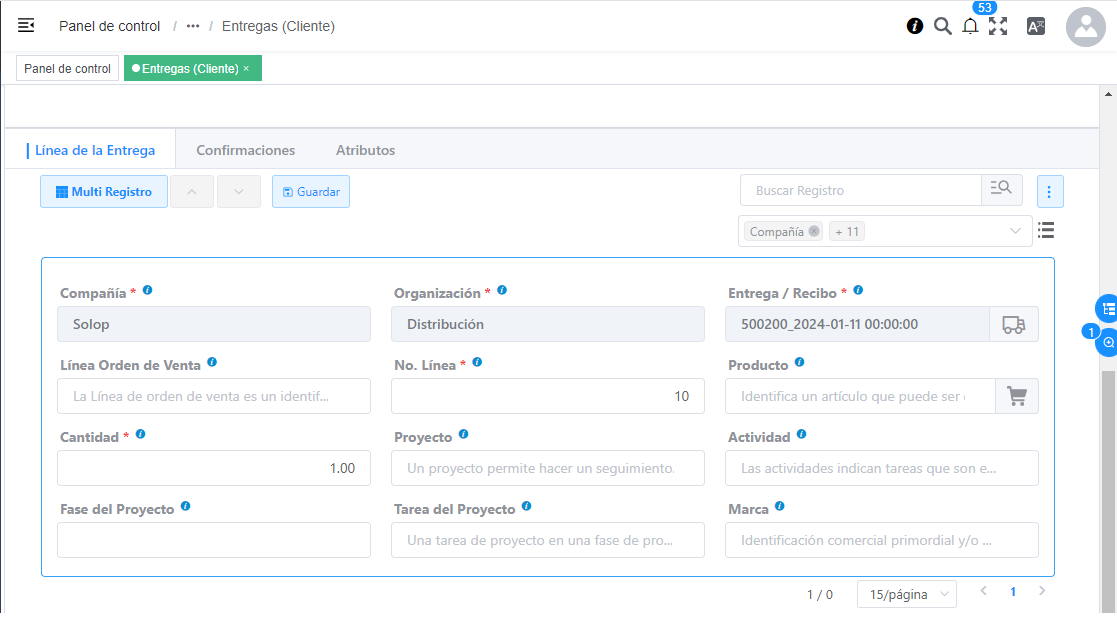1117x636 pixels.
Task: Click the Buscar Registro search field
Action: coord(860,190)
